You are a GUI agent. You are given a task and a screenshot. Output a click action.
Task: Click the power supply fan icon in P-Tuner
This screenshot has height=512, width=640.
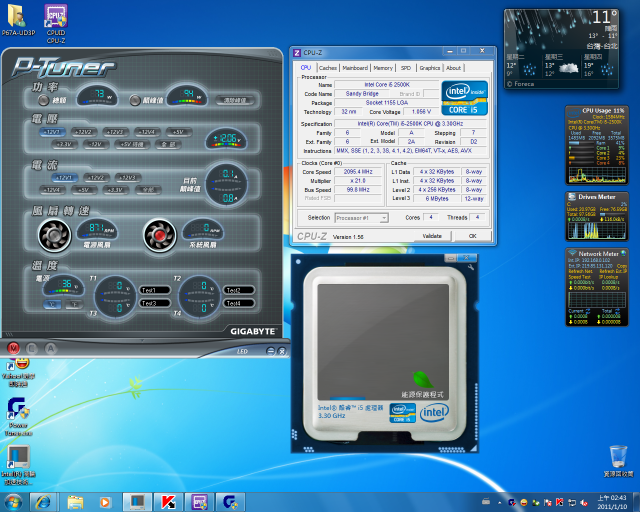(x=54, y=236)
